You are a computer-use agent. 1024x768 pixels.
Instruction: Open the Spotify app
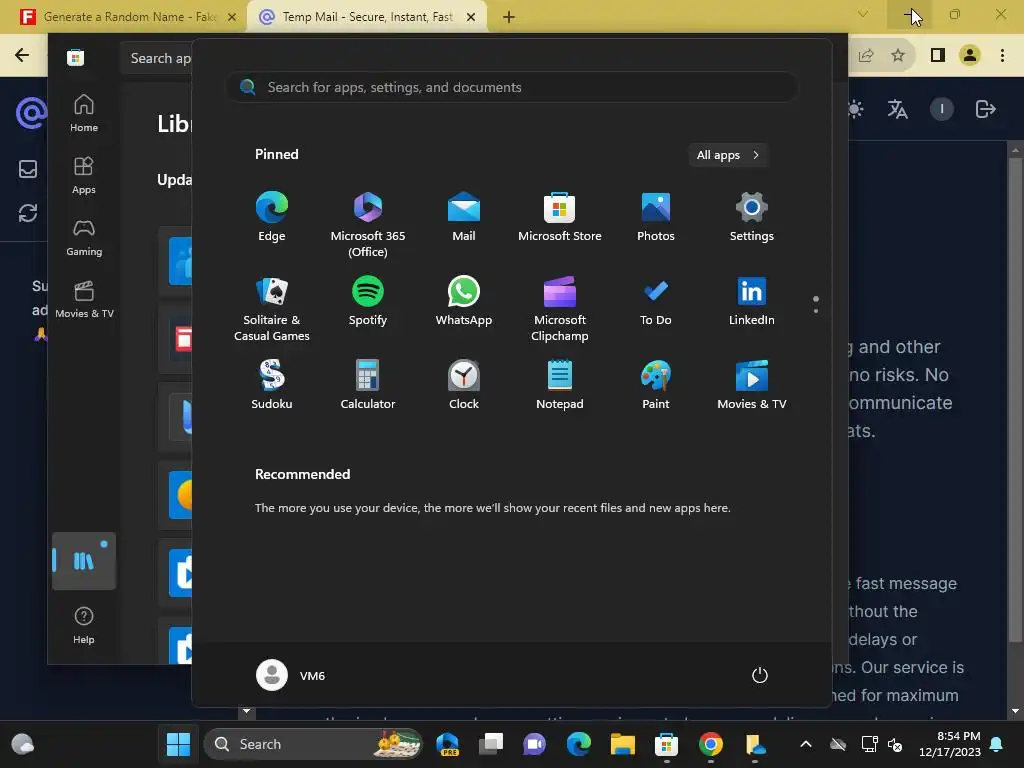(368, 301)
